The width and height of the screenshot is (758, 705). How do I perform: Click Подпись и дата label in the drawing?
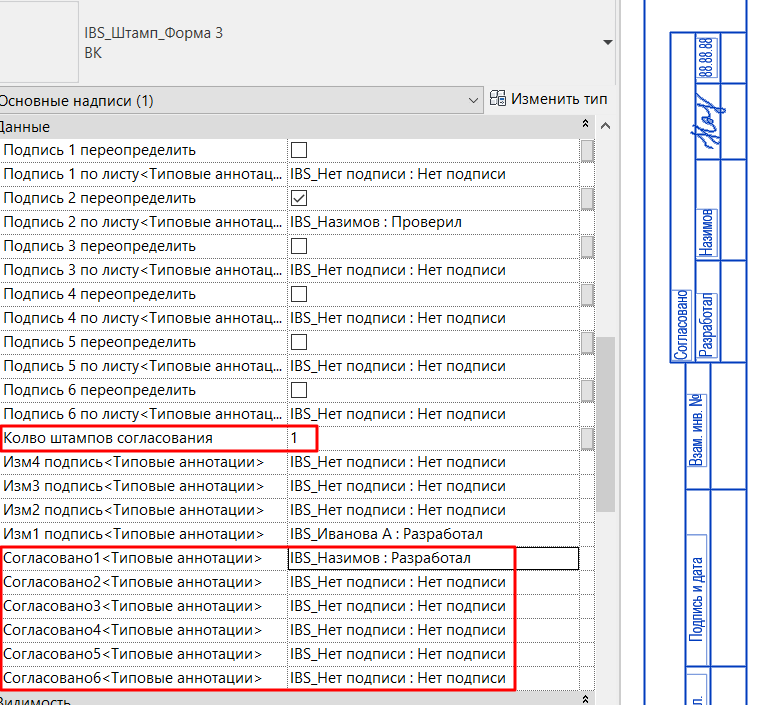click(x=696, y=600)
